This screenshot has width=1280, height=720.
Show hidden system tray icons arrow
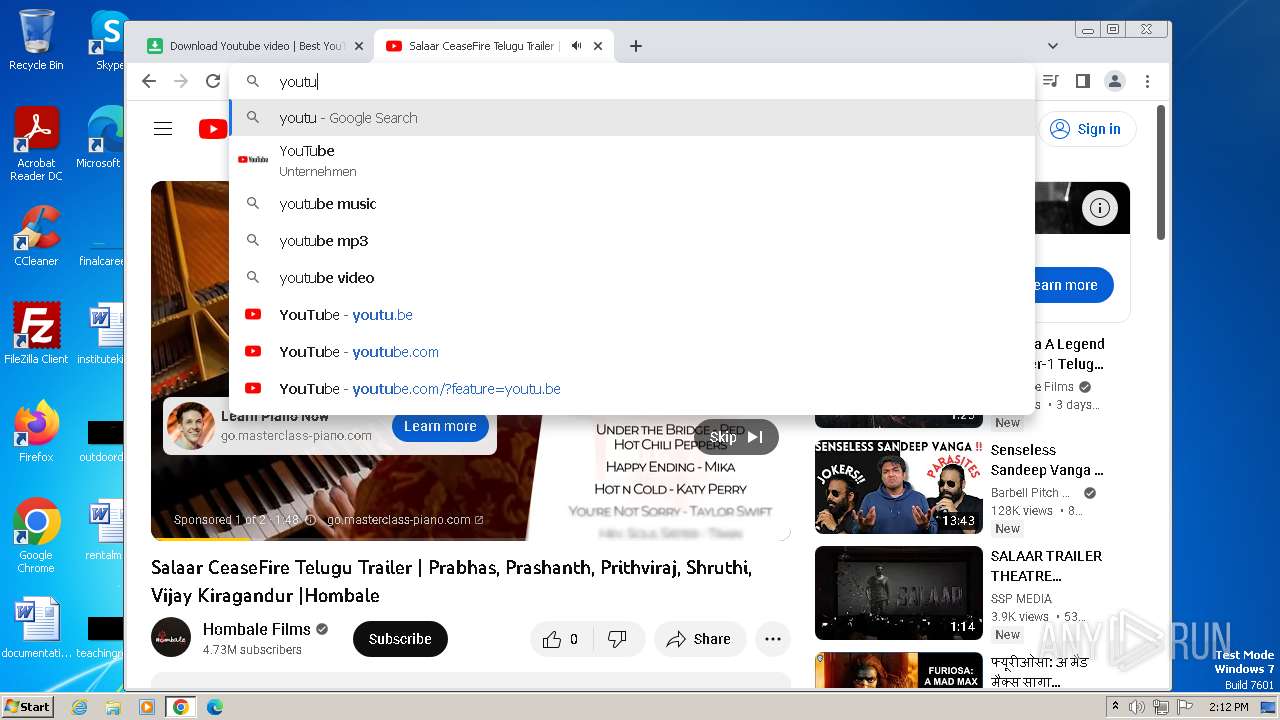coord(1116,707)
